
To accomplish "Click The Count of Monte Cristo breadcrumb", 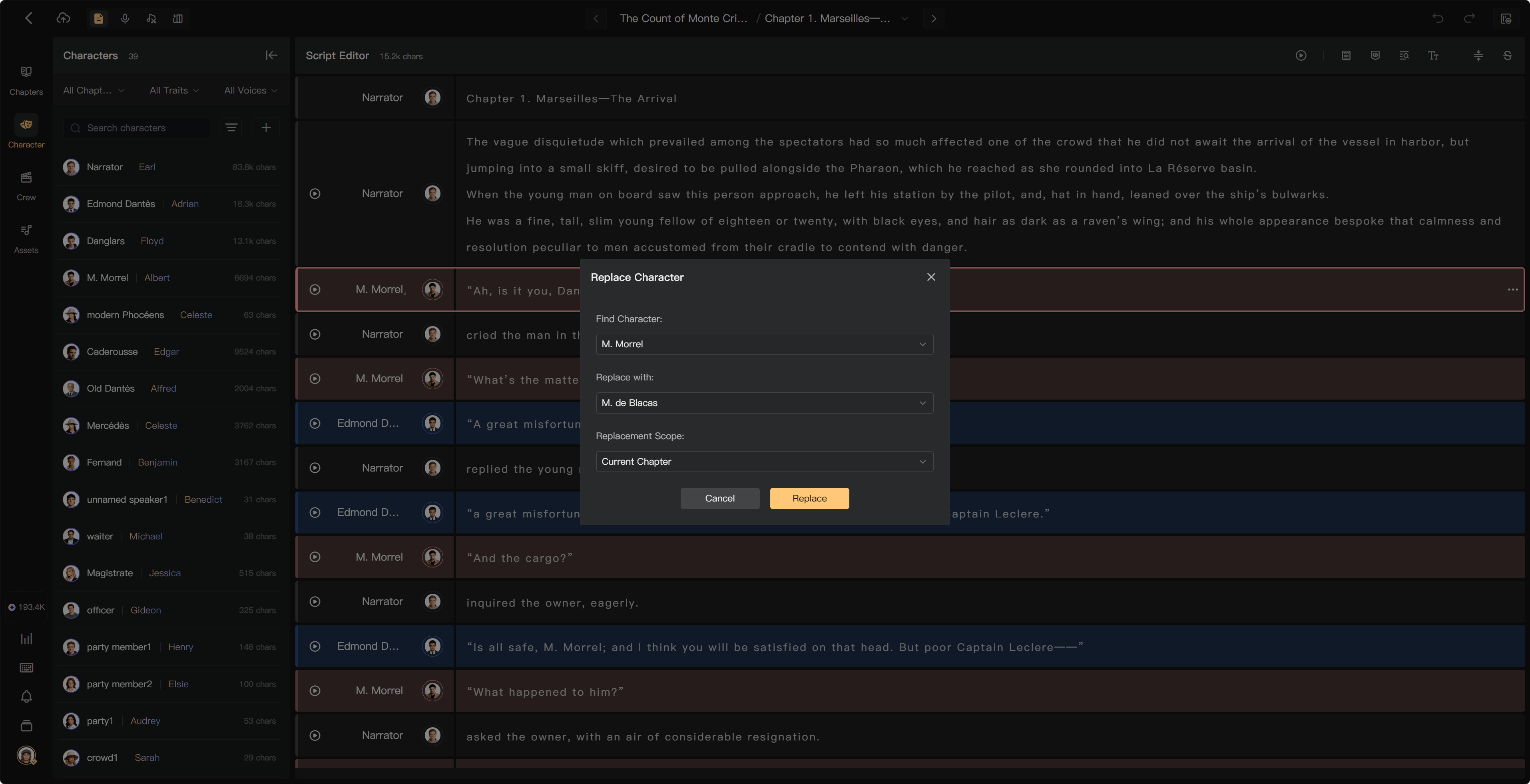I will 683,18.
